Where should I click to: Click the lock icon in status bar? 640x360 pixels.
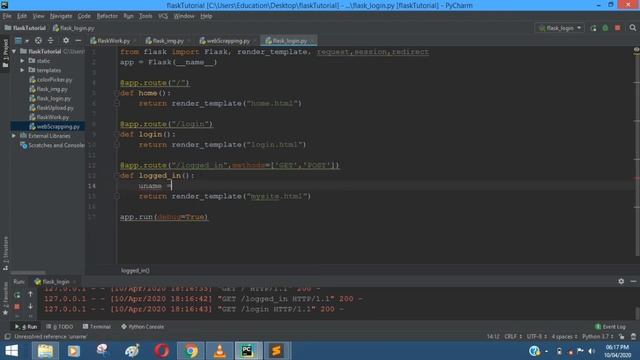[x=621, y=337]
